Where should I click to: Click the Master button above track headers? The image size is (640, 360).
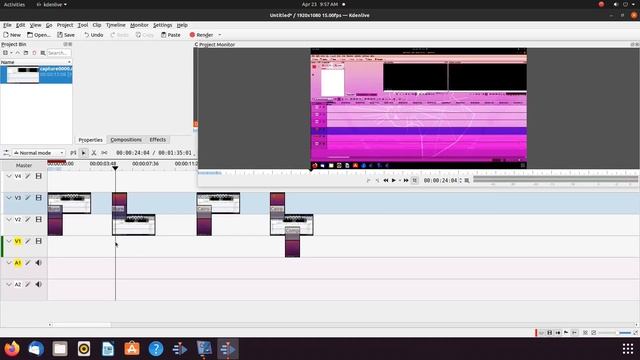(x=24, y=165)
